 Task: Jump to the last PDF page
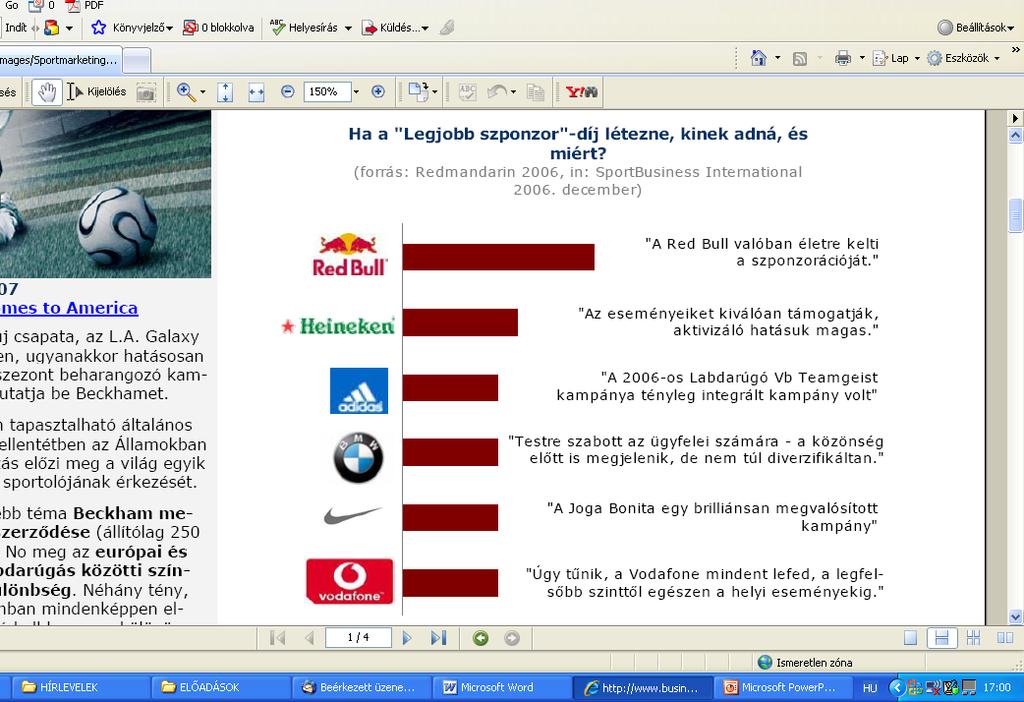(439, 638)
